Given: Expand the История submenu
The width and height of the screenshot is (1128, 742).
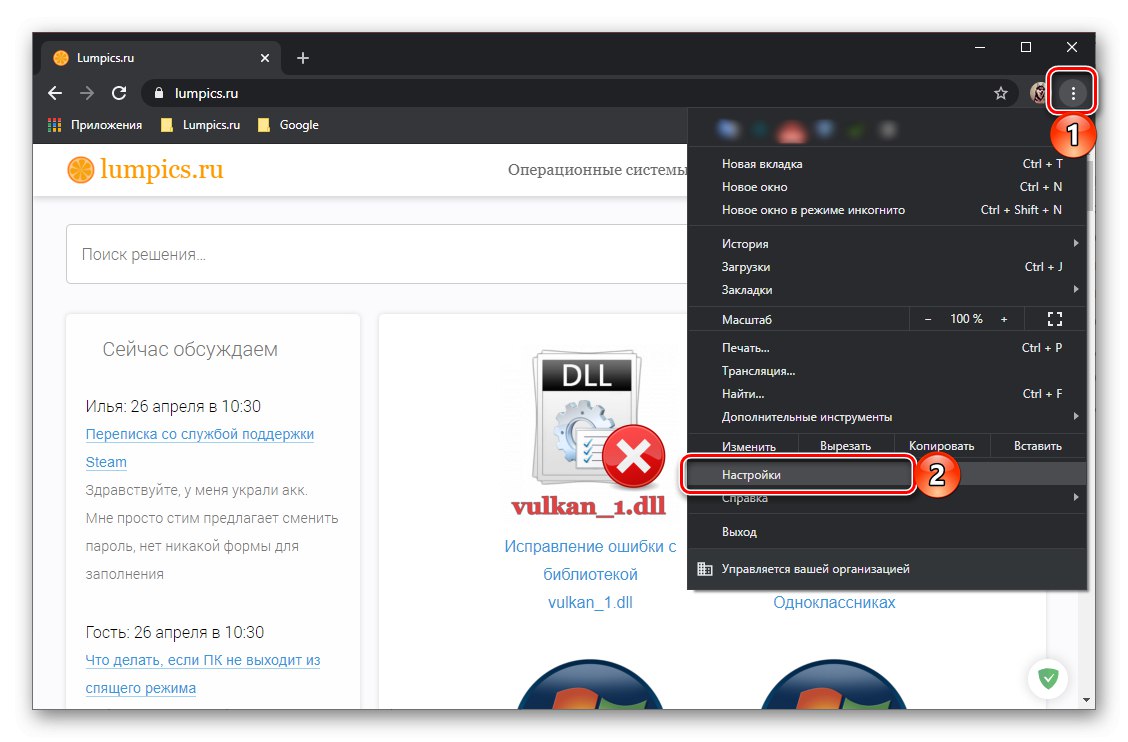Looking at the screenshot, I should [887, 244].
